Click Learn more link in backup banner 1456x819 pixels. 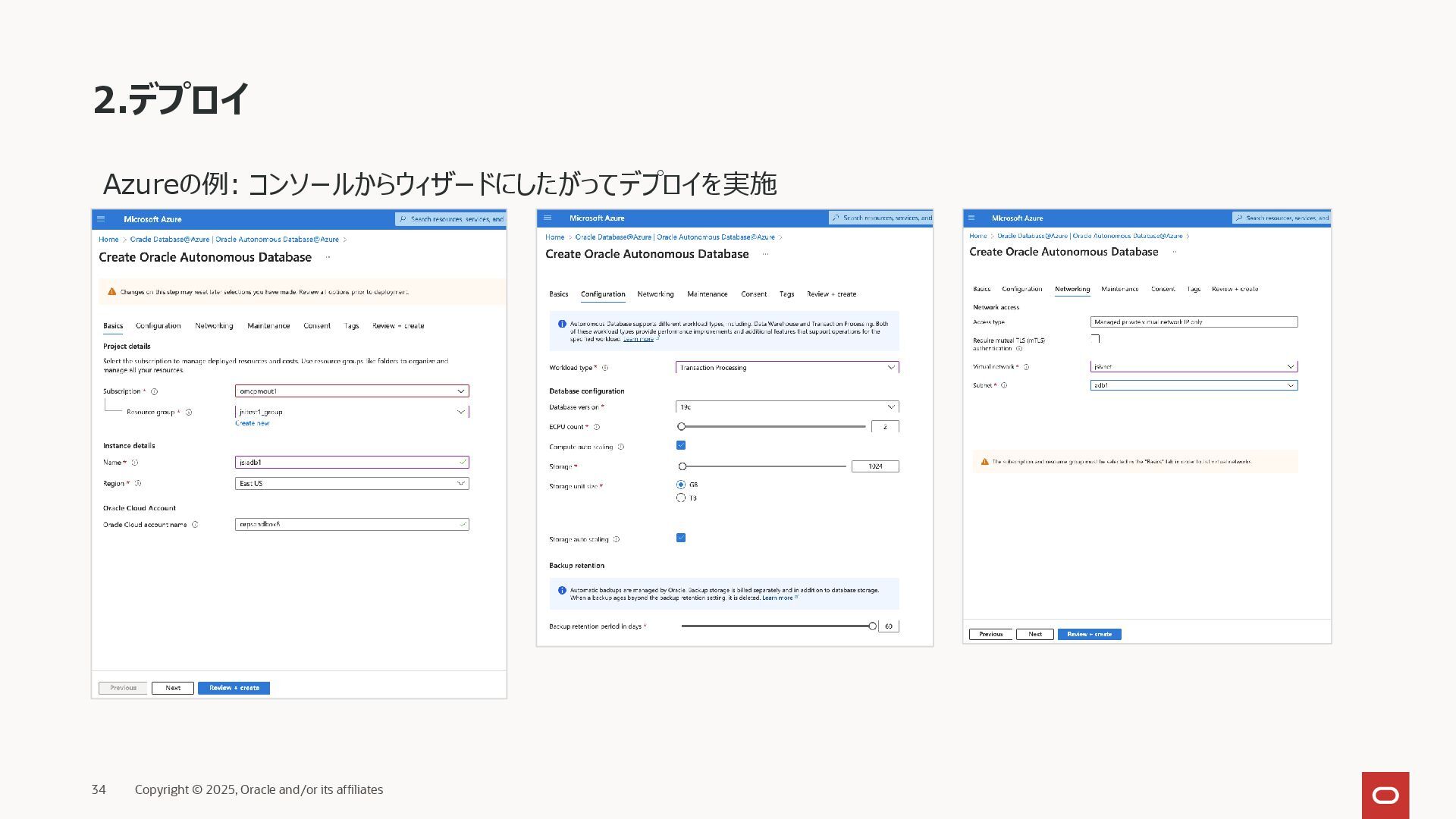click(777, 598)
